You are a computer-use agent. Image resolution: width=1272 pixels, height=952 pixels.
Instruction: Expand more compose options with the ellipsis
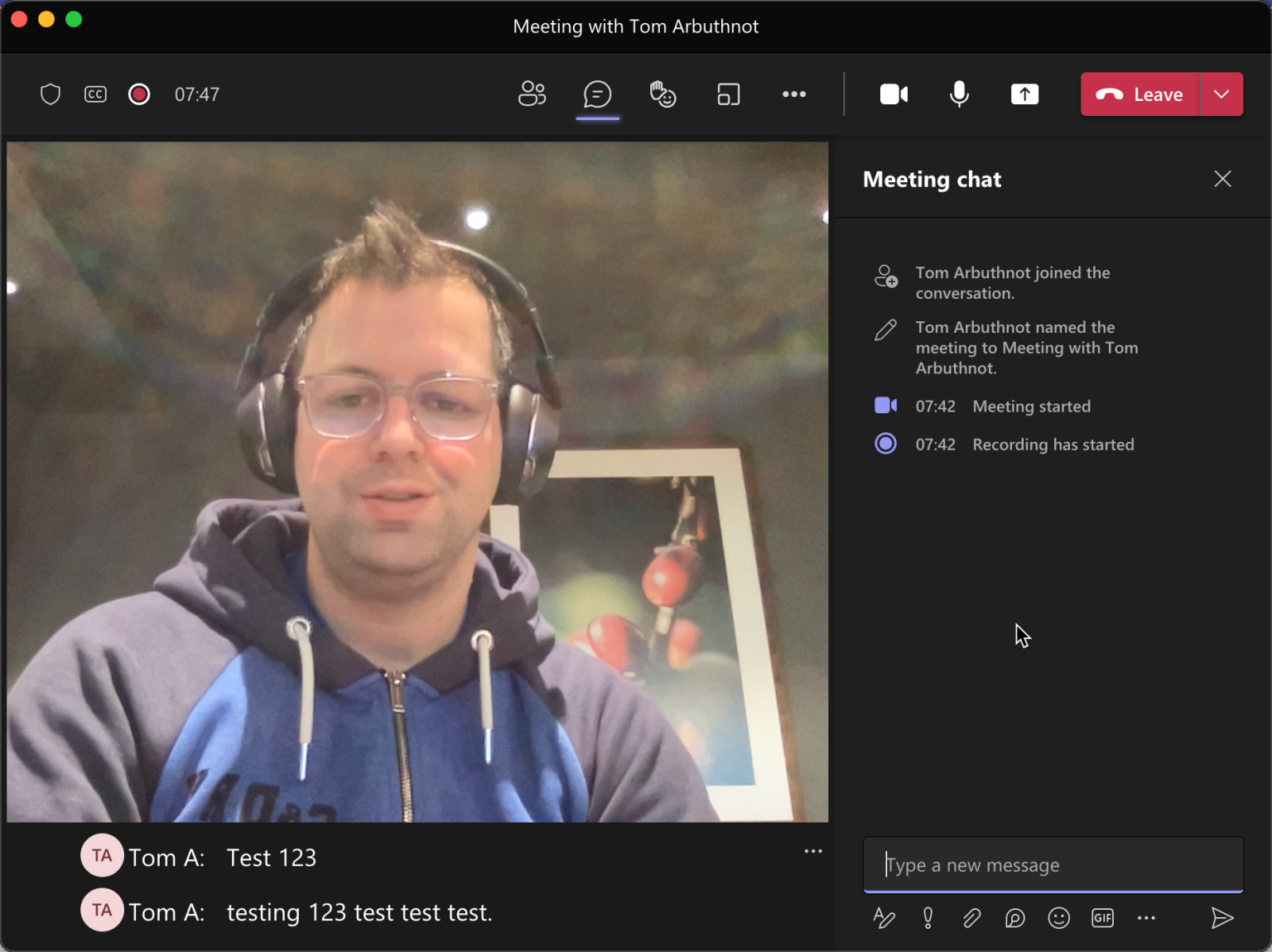[x=1146, y=917]
